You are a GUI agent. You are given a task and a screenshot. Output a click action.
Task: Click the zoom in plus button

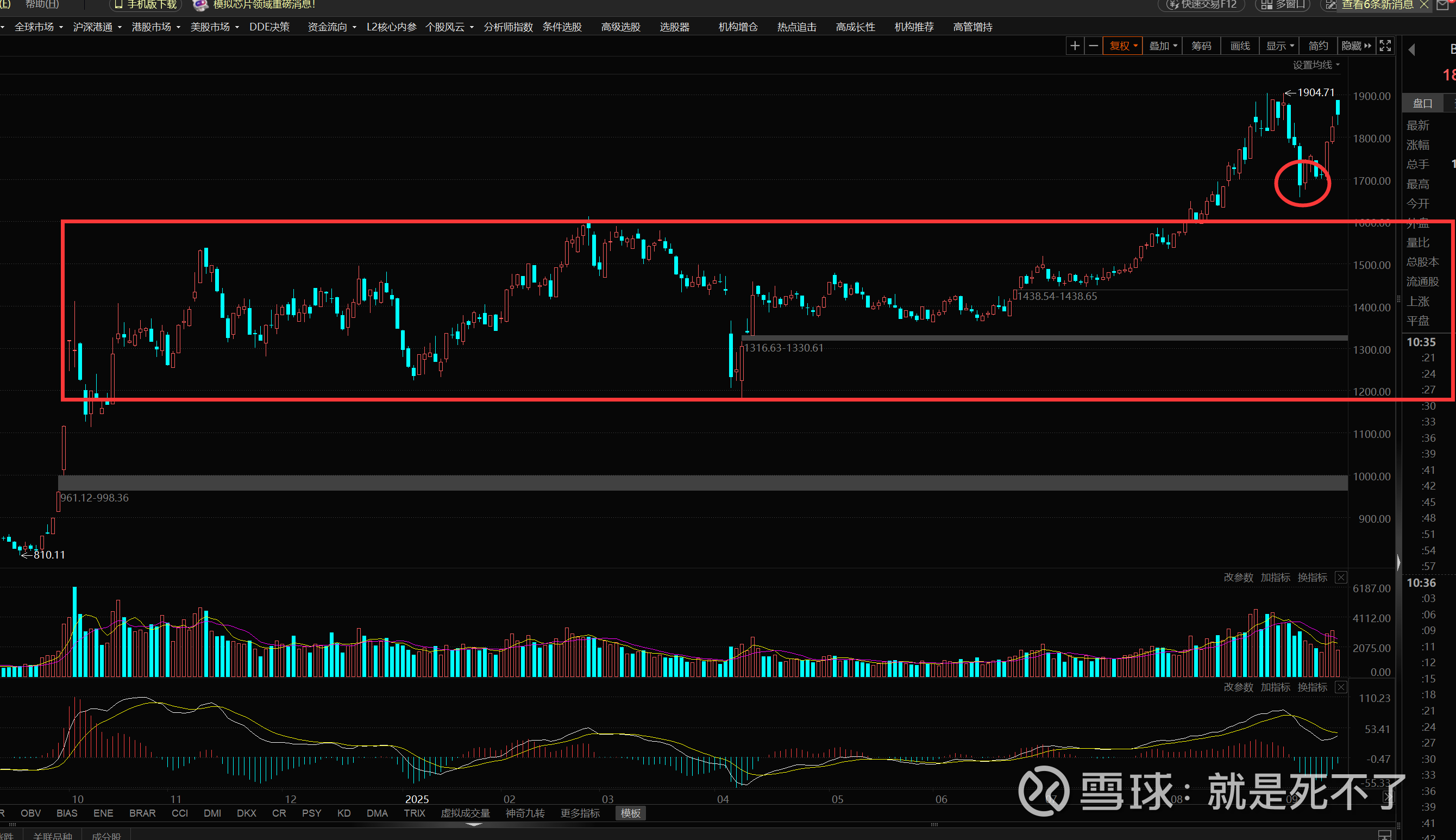pos(1075,46)
